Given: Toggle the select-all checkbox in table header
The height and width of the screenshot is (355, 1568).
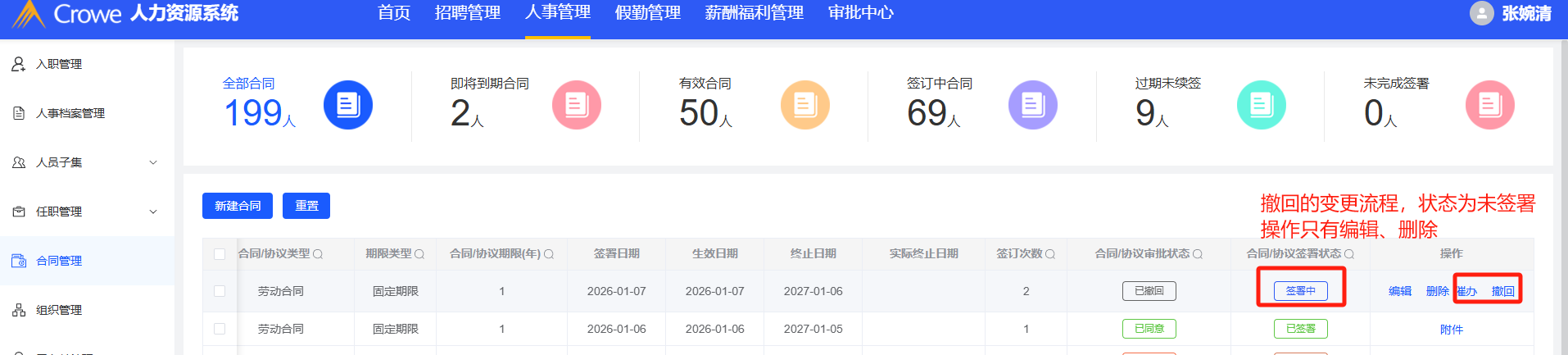Looking at the screenshot, I should pyautogui.click(x=220, y=254).
